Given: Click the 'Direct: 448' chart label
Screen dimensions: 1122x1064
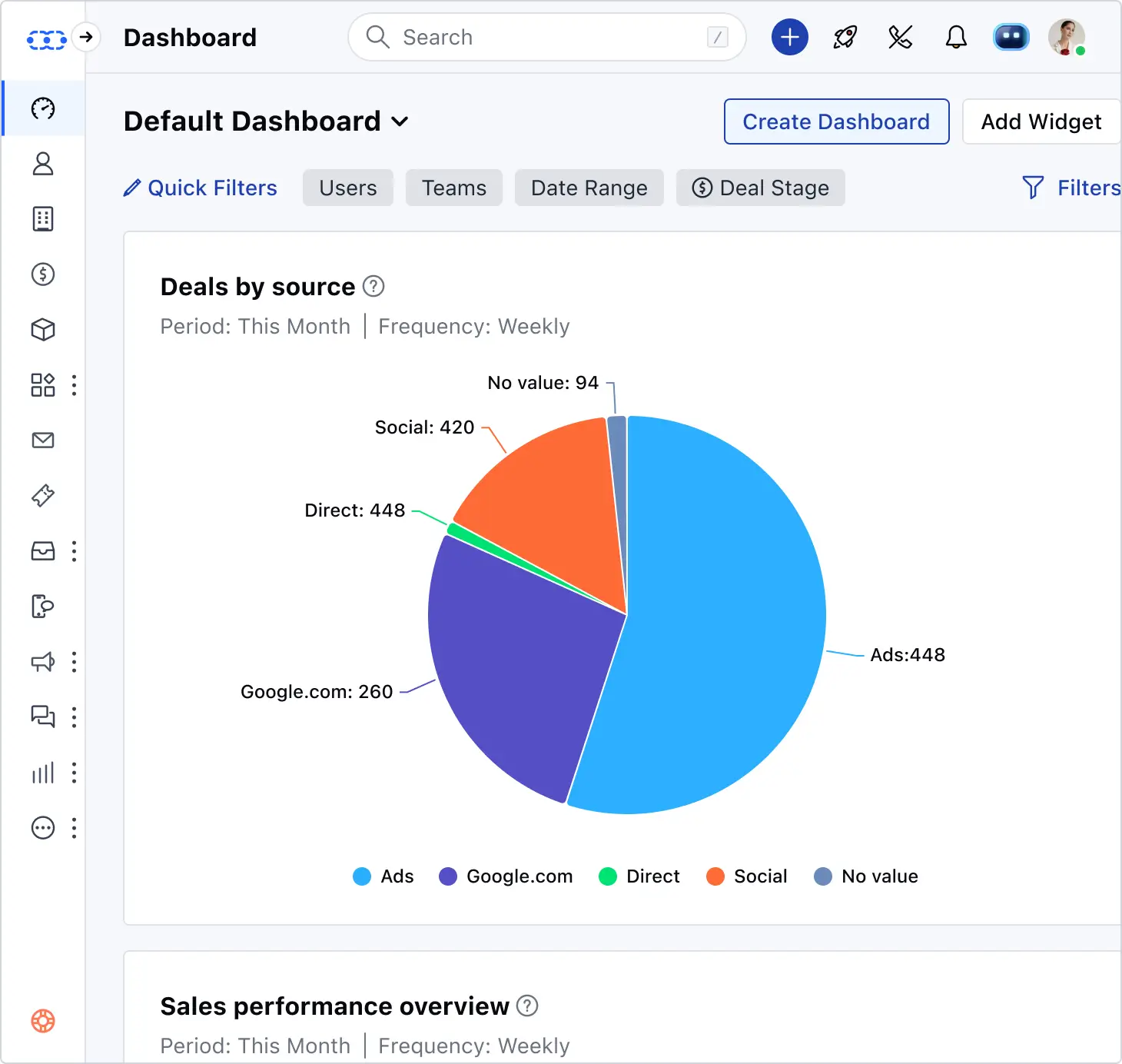Looking at the screenshot, I should (x=355, y=510).
